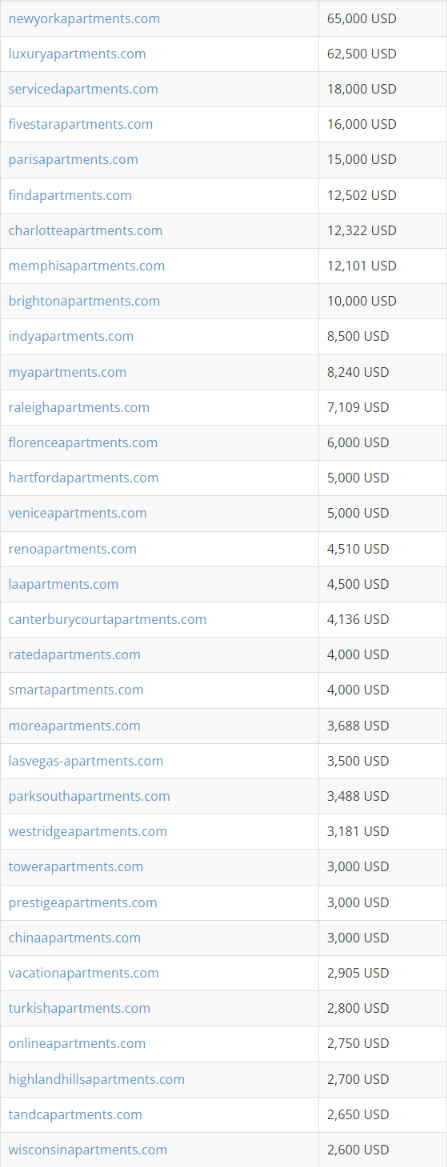Open turkishapartments.com link

[80, 1008]
